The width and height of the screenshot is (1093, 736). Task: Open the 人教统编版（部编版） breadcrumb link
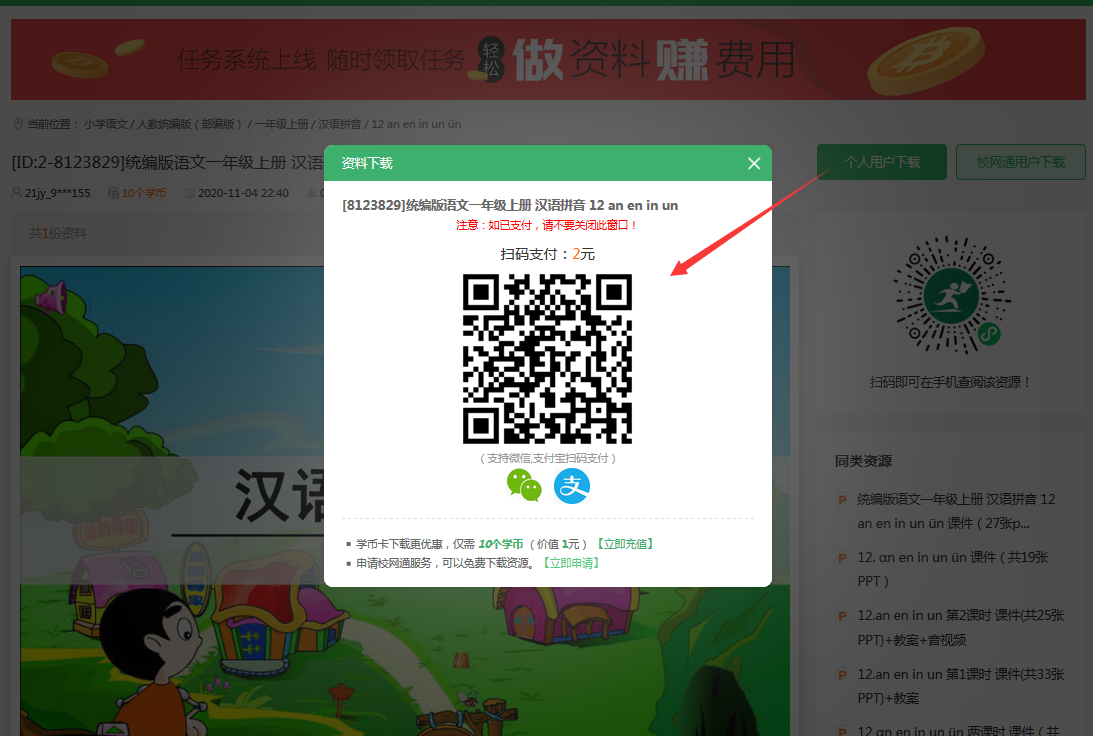(x=190, y=124)
